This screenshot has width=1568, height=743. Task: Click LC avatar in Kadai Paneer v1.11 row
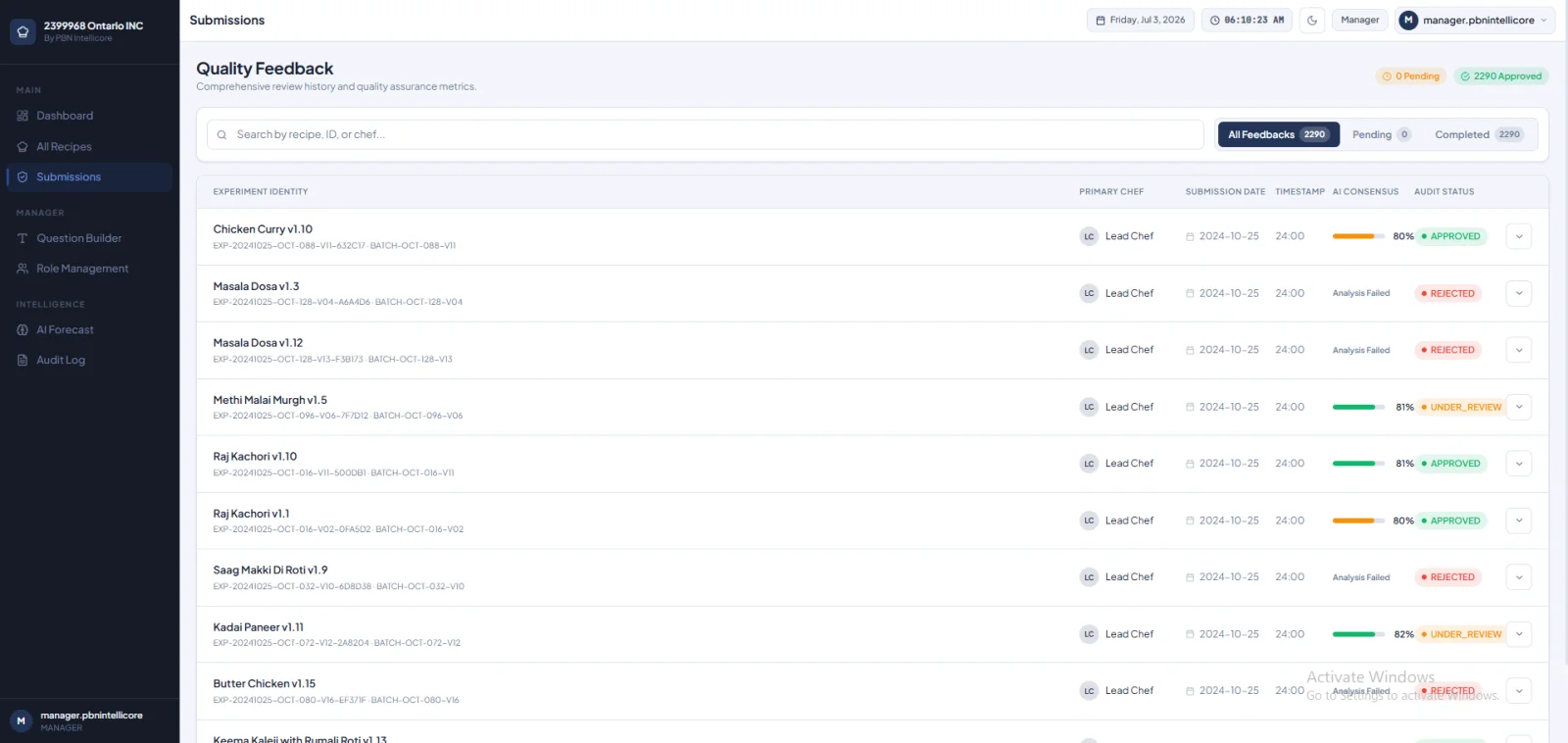click(x=1089, y=634)
